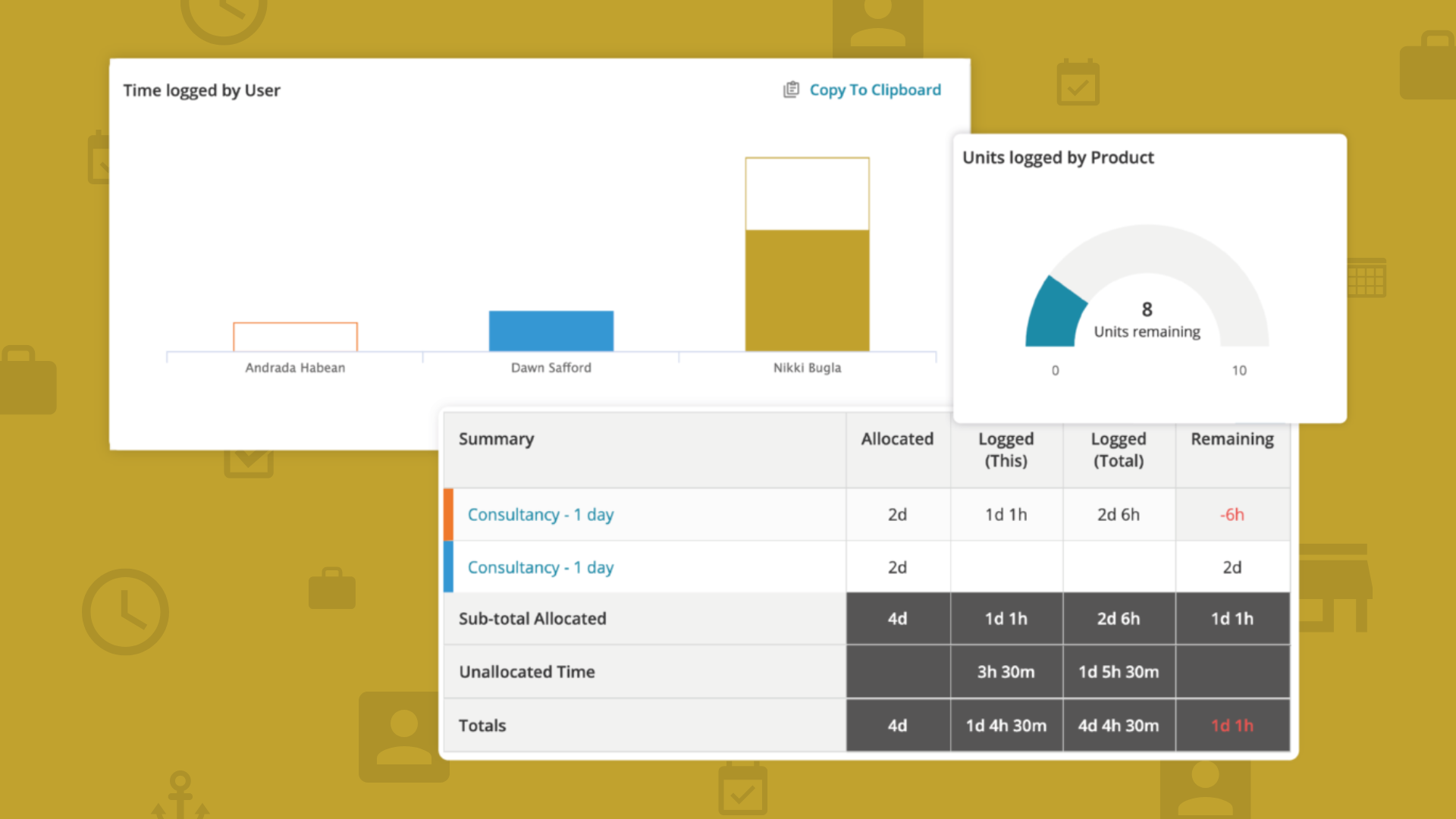Select the Remaining column header
Viewport: 1456px width, 819px height.
coord(1232,438)
